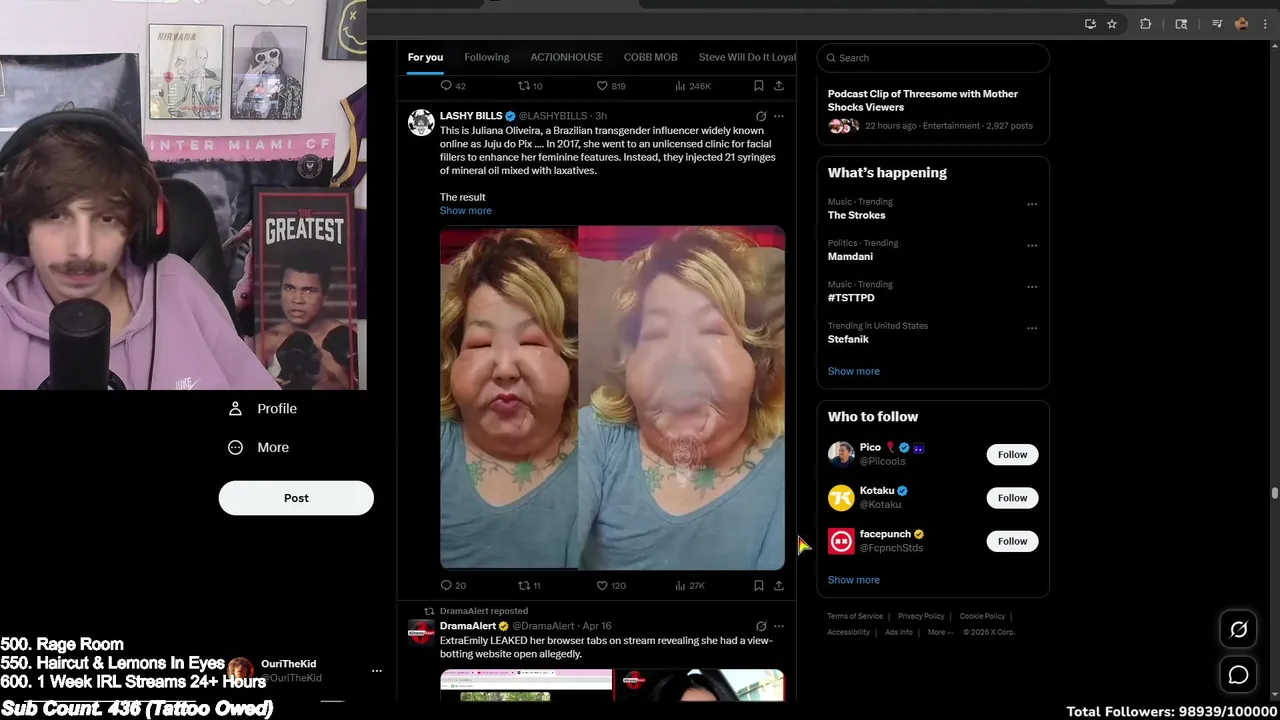Switch to the For you tab
The image size is (1280, 720).
[x=425, y=57]
